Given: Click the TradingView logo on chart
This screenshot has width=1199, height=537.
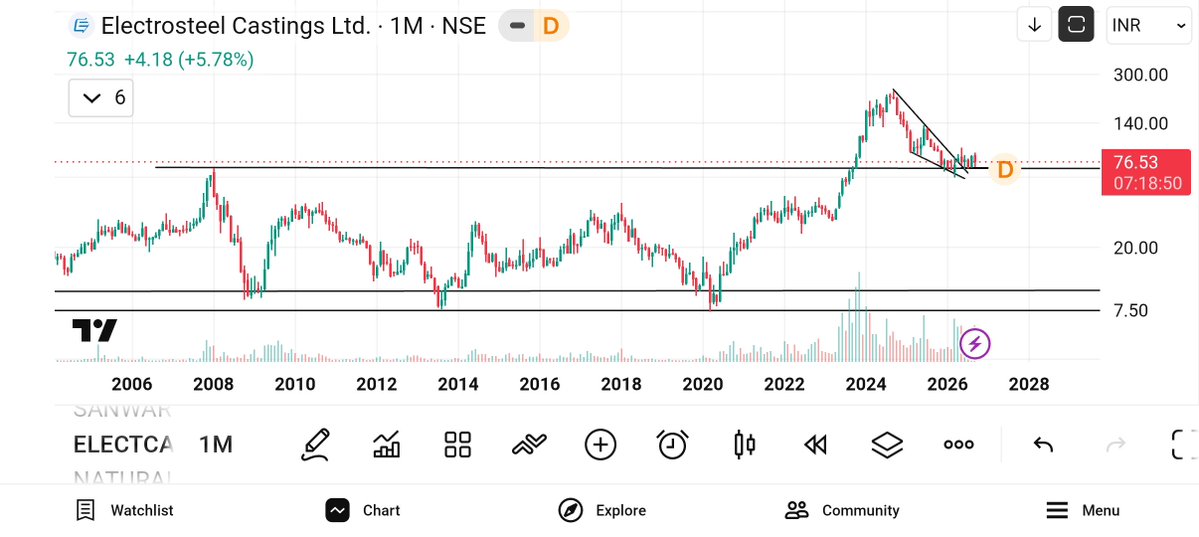Looking at the screenshot, I should 95,330.
